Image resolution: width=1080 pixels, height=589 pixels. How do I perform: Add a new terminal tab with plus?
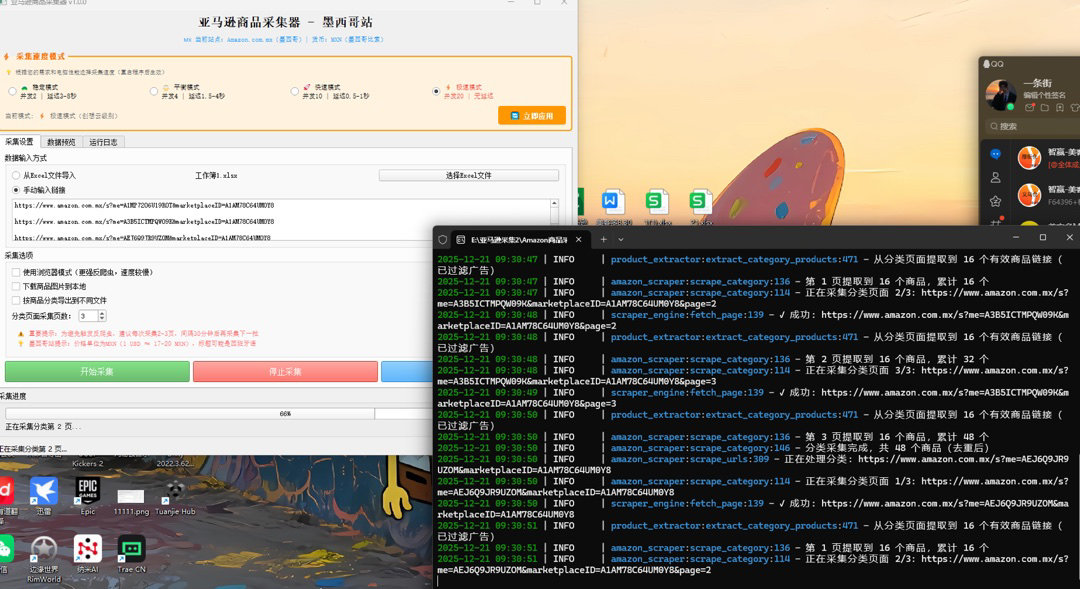pos(603,240)
